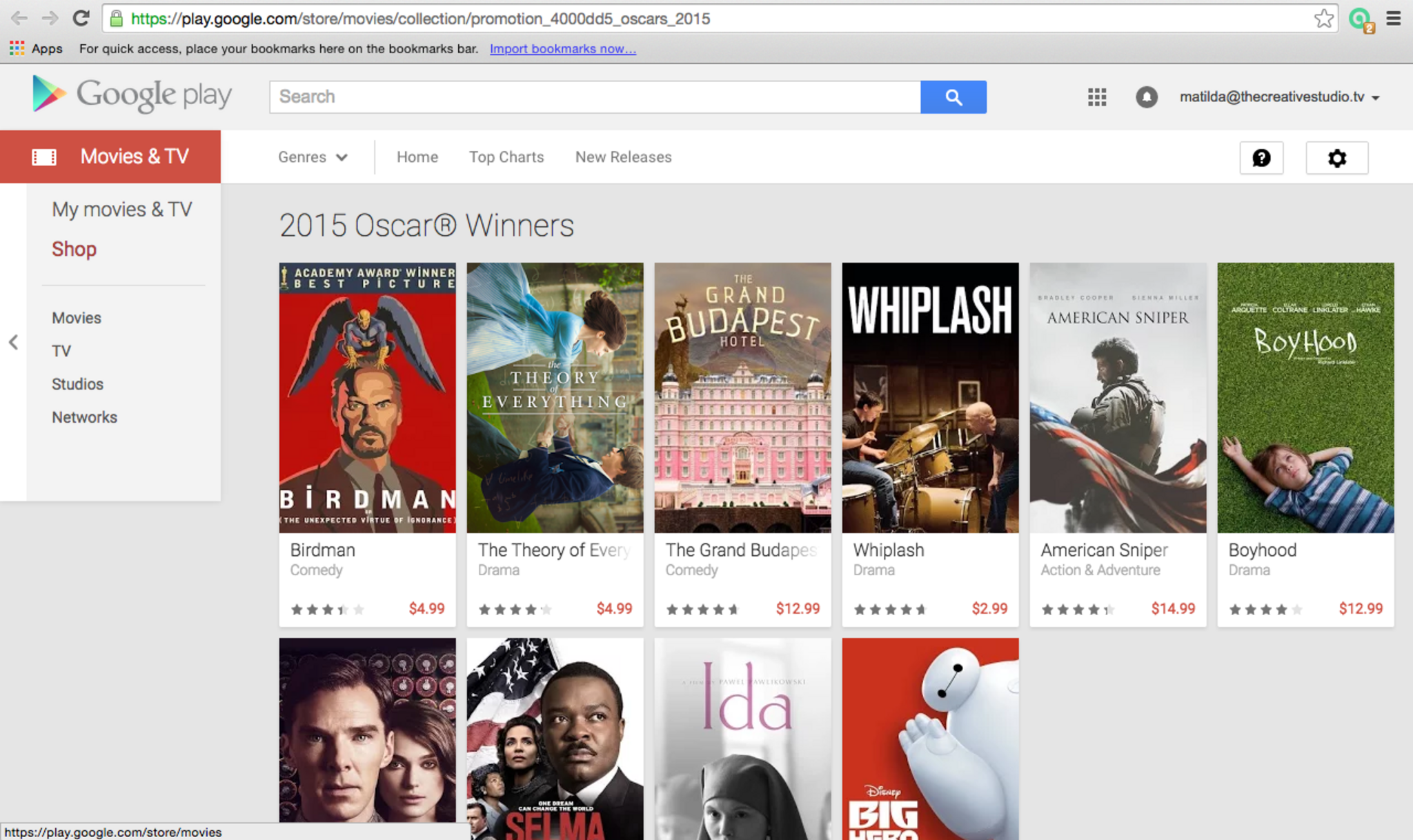Click the Google Play logo
The height and width of the screenshot is (840, 1413).
pos(132,94)
